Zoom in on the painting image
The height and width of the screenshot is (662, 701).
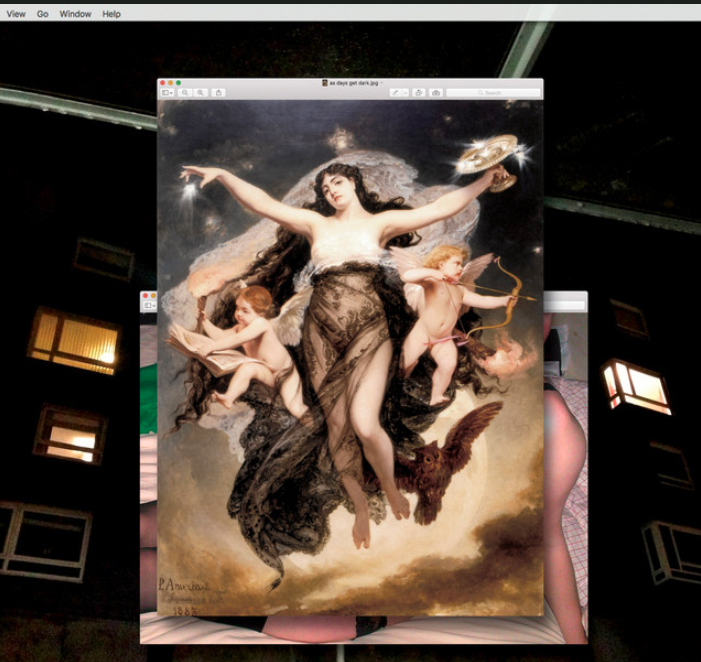[x=201, y=93]
